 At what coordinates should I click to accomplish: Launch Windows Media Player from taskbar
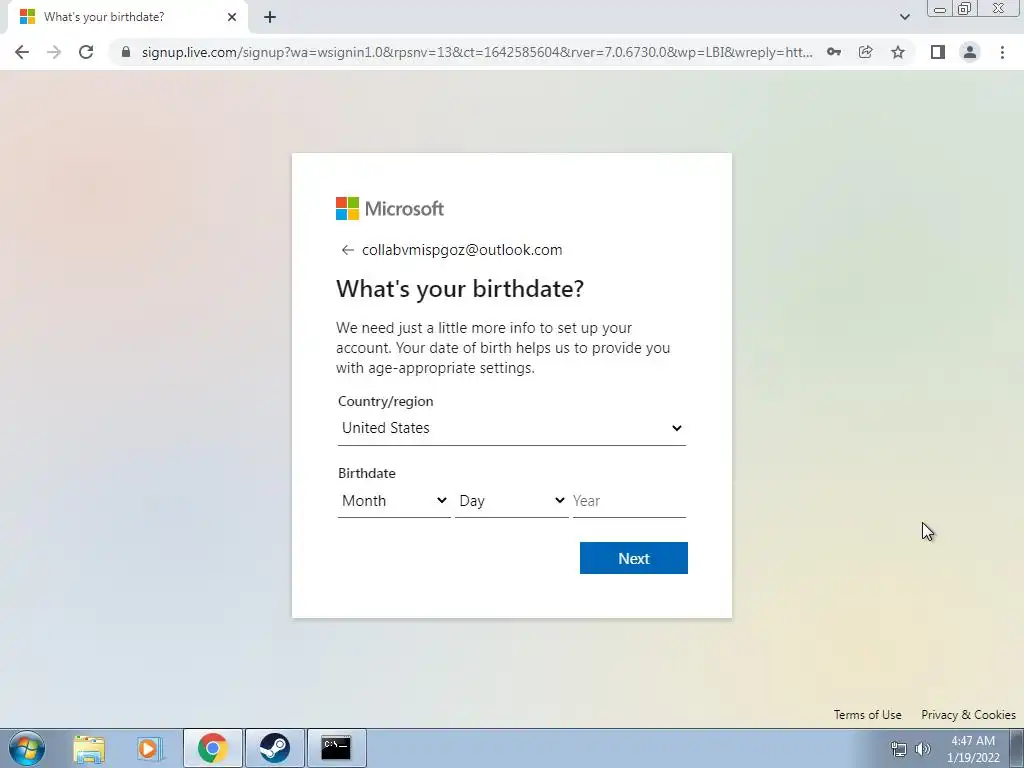[x=150, y=748]
